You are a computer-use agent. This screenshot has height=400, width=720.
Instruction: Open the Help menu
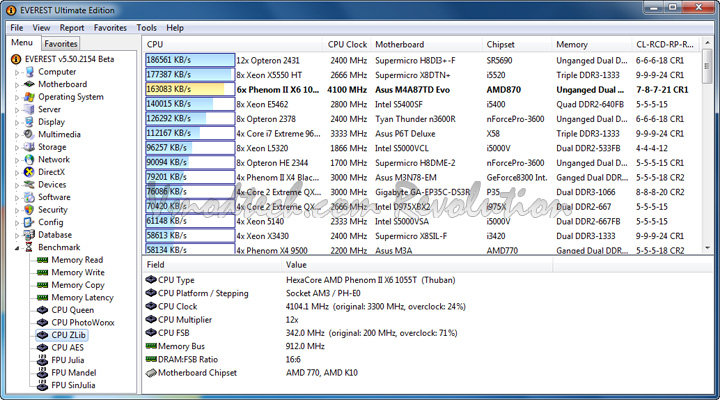[x=175, y=28]
